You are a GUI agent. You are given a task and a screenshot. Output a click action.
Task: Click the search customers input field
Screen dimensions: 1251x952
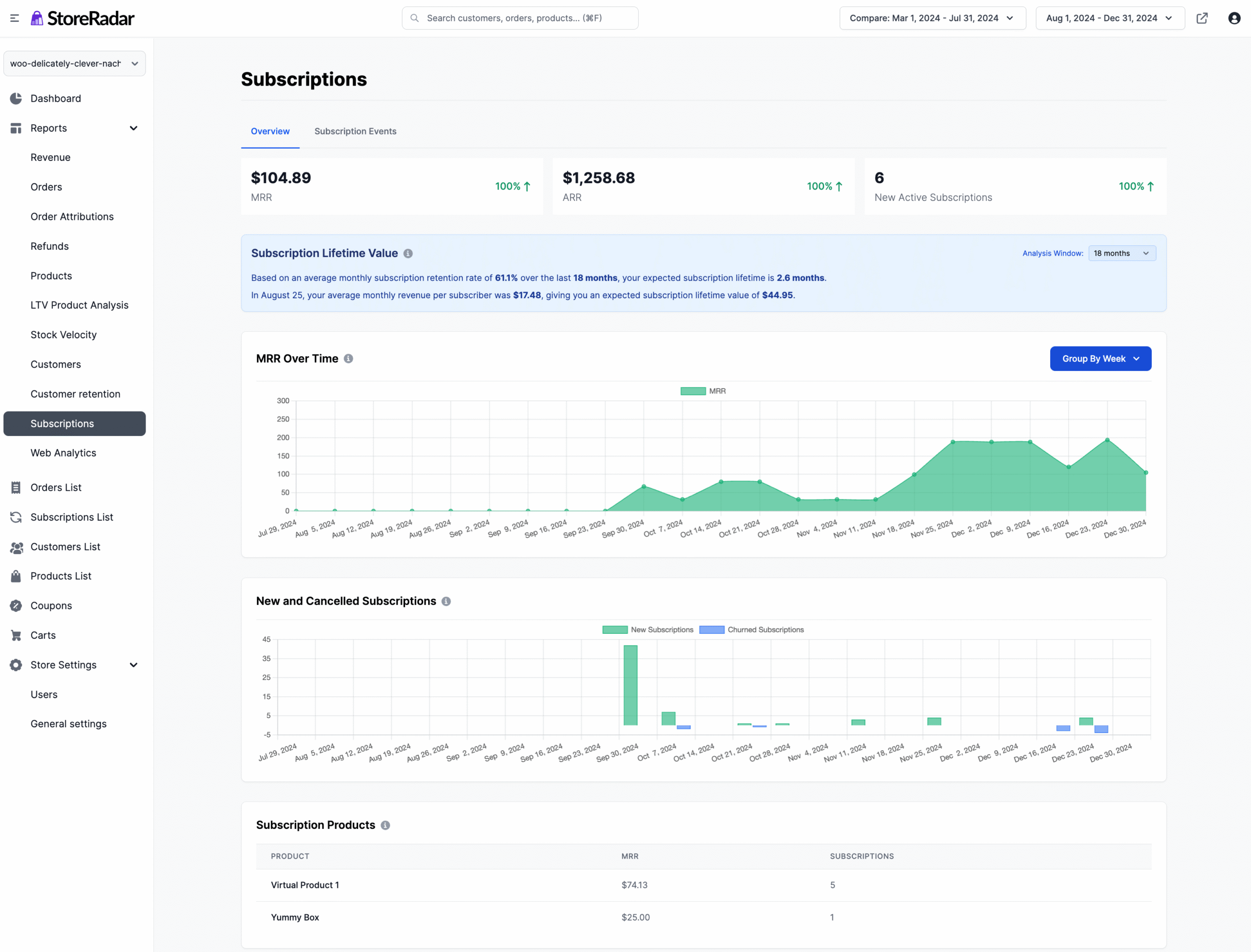coord(519,18)
